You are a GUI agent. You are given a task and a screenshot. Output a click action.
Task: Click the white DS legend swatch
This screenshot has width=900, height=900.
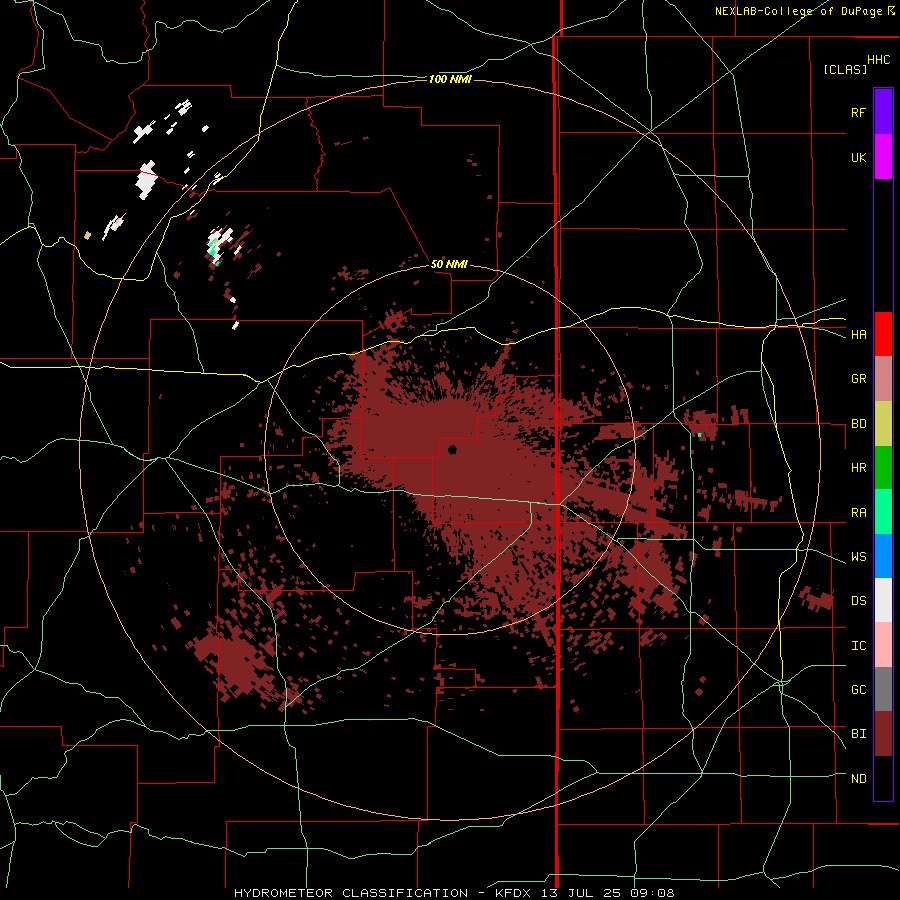pos(883,600)
